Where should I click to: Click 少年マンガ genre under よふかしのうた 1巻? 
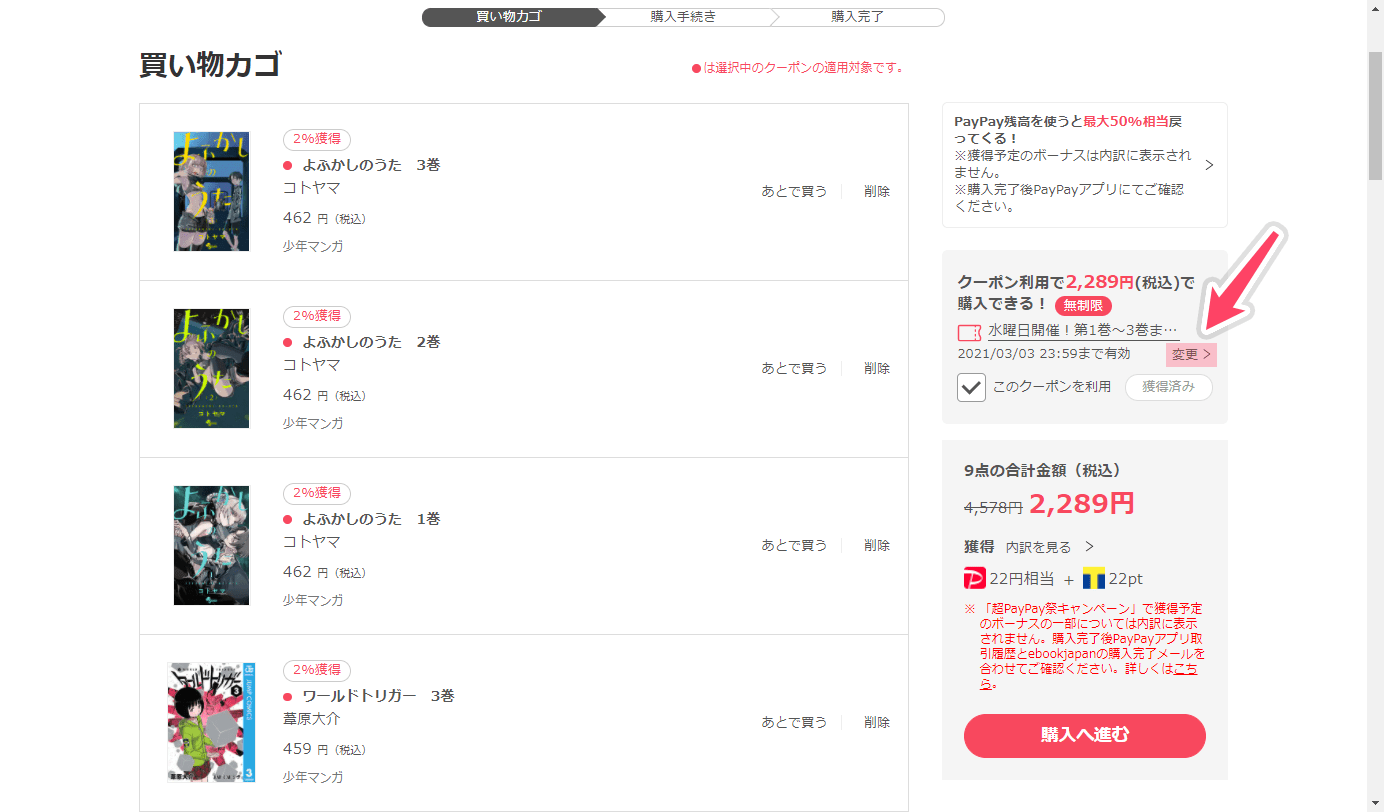(313, 600)
